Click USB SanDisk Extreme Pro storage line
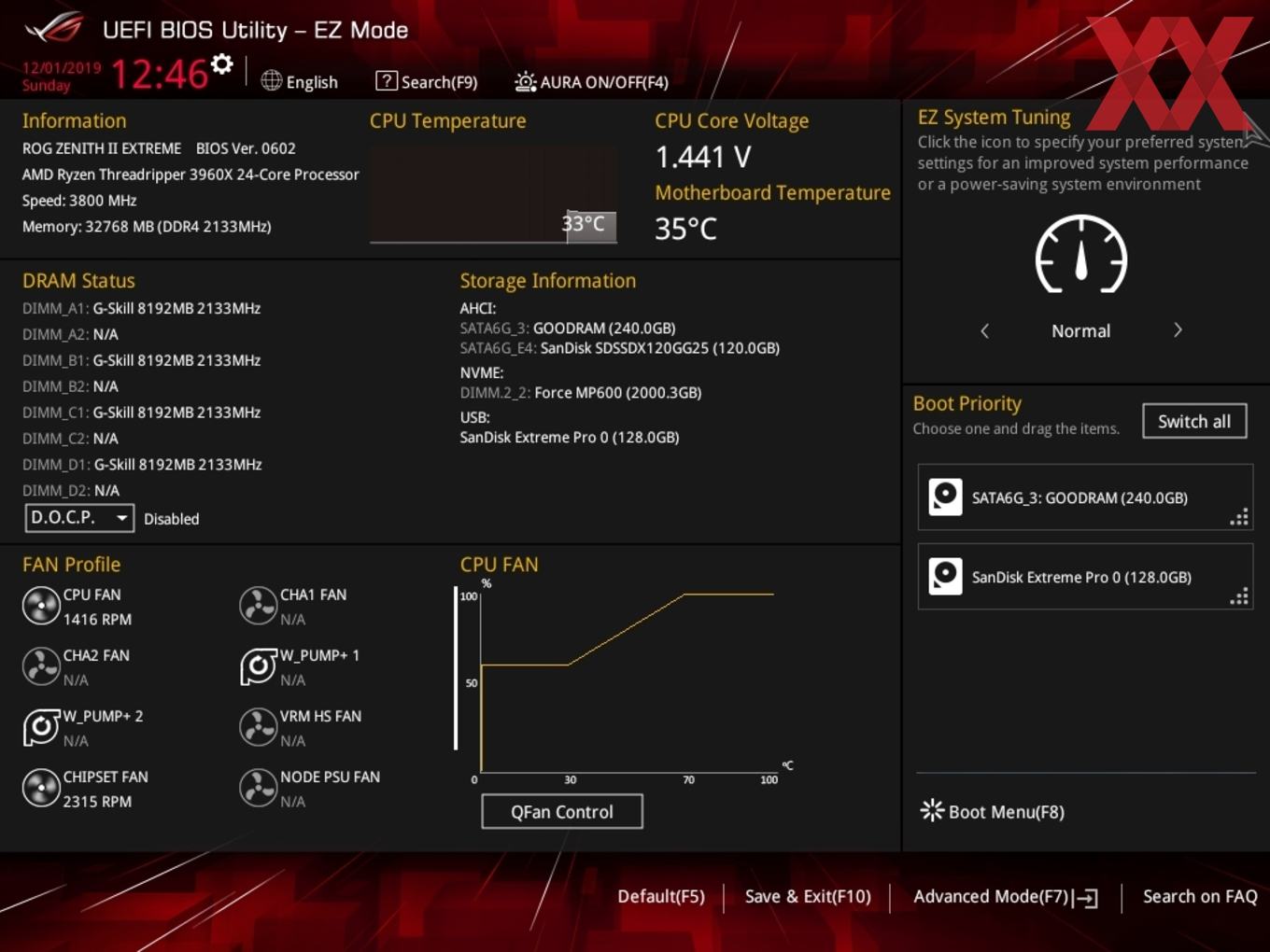Viewport: 1270px width, 952px height. [x=570, y=437]
